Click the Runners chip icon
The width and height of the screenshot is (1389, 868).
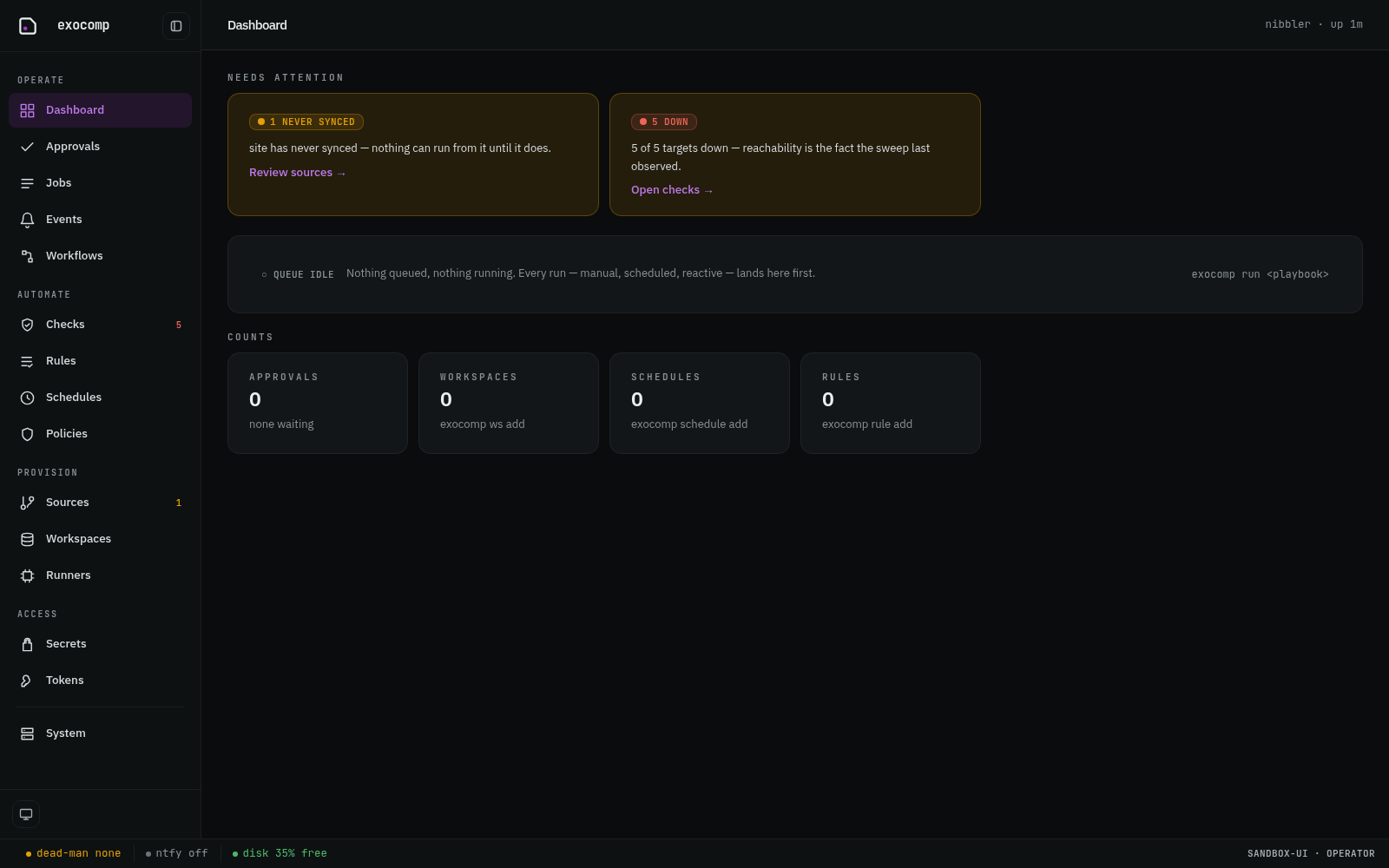click(x=28, y=575)
